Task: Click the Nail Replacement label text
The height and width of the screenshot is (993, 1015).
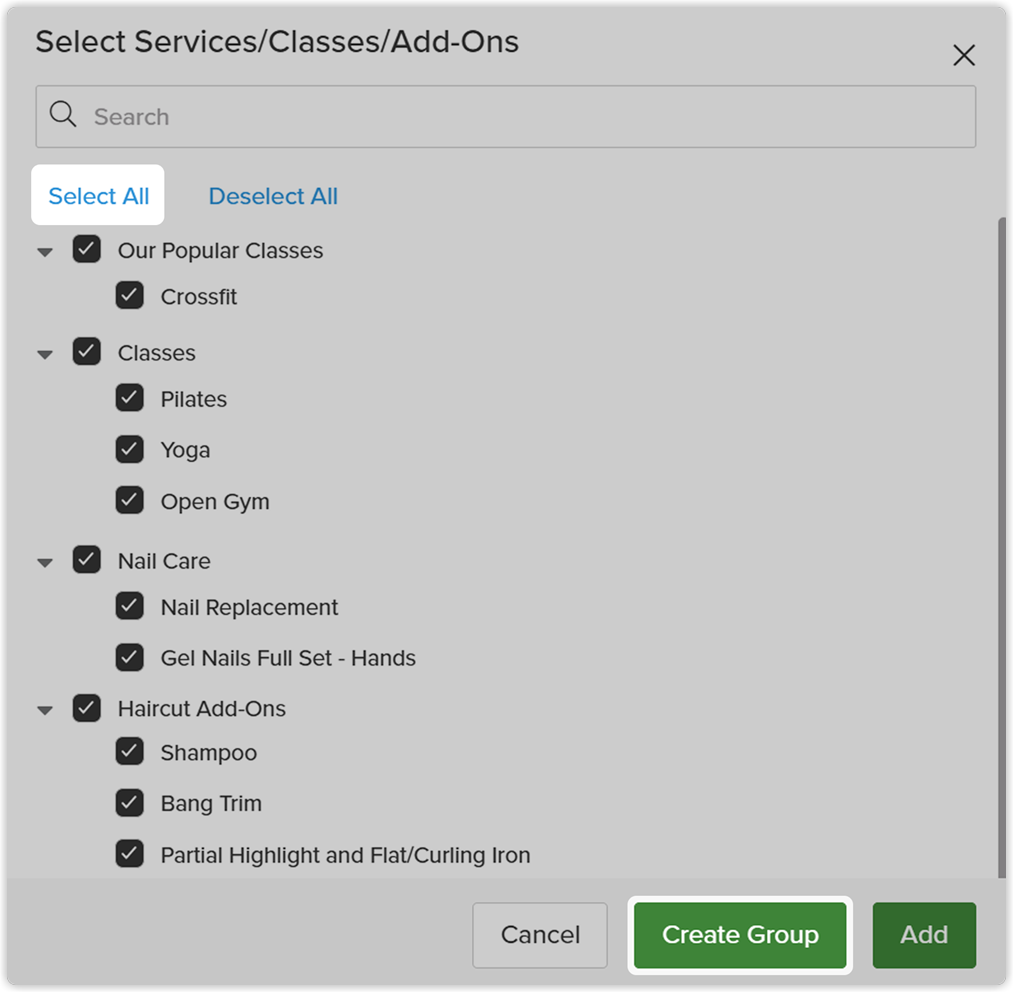Action: (249, 607)
